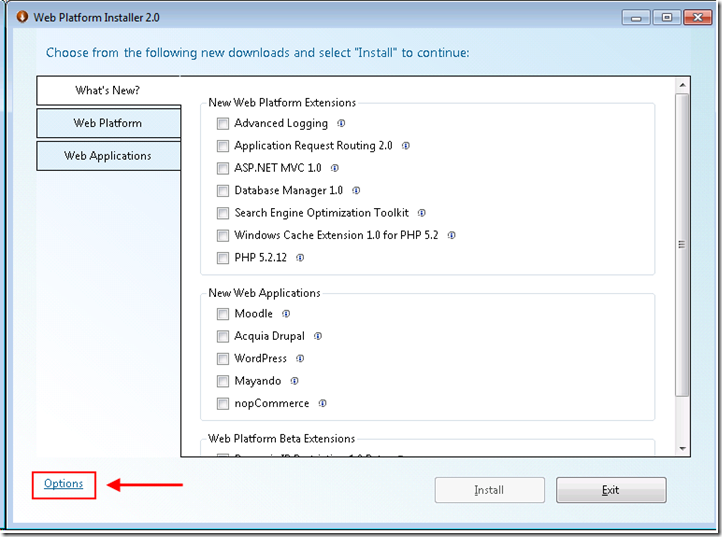Click the 'Web Platform Beta Extensions' group label
The height and width of the screenshot is (537, 722).
click(281, 438)
